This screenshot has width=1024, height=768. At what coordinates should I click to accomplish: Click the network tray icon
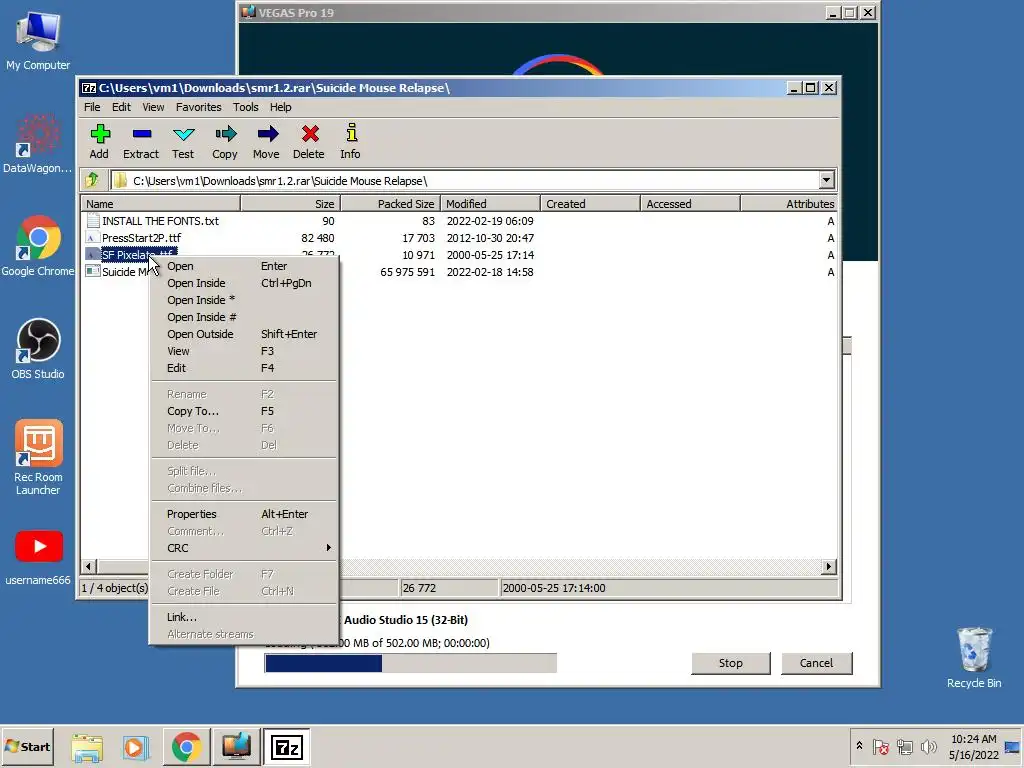pyautogui.click(x=904, y=746)
